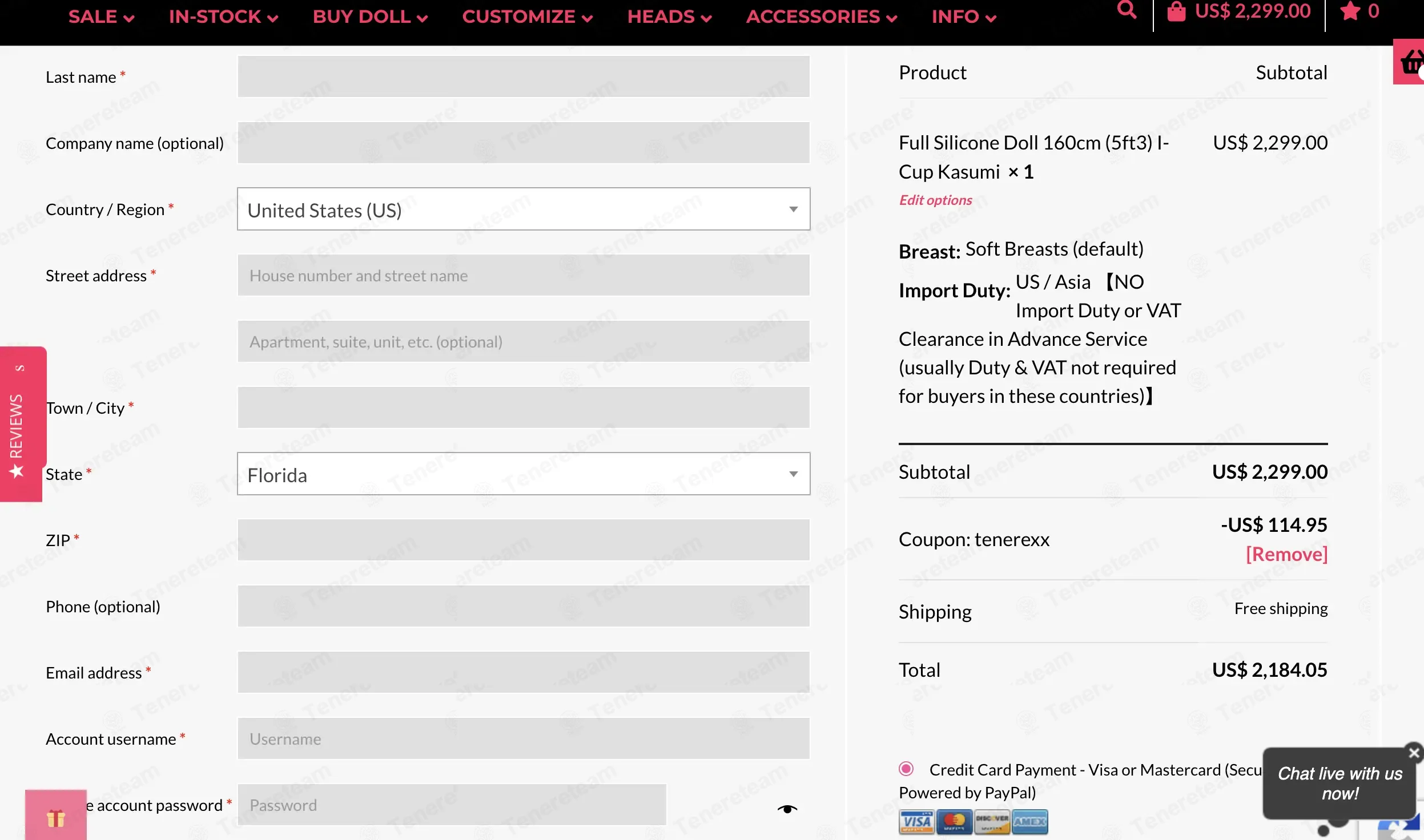The image size is (1424, 840).
Task: Open the search magnifier icon
Action: (1127, 10)
